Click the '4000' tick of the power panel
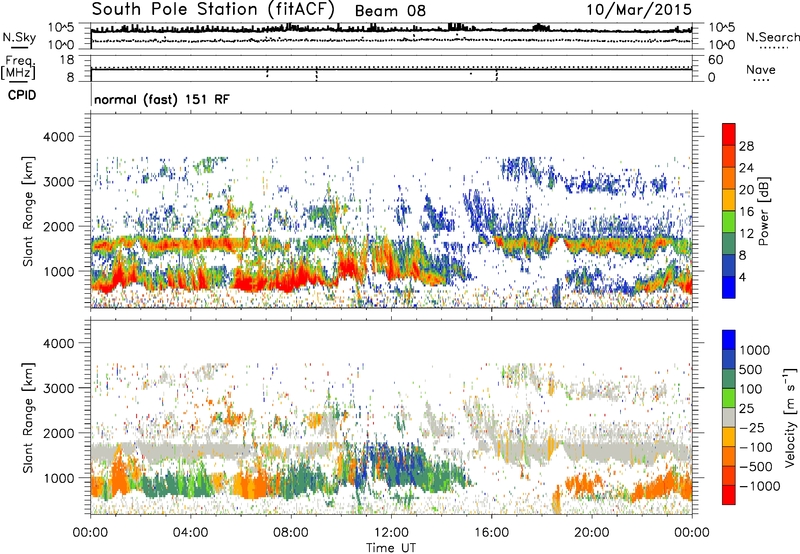This screenshot has height=554, width=800. (x=58, y=137)
